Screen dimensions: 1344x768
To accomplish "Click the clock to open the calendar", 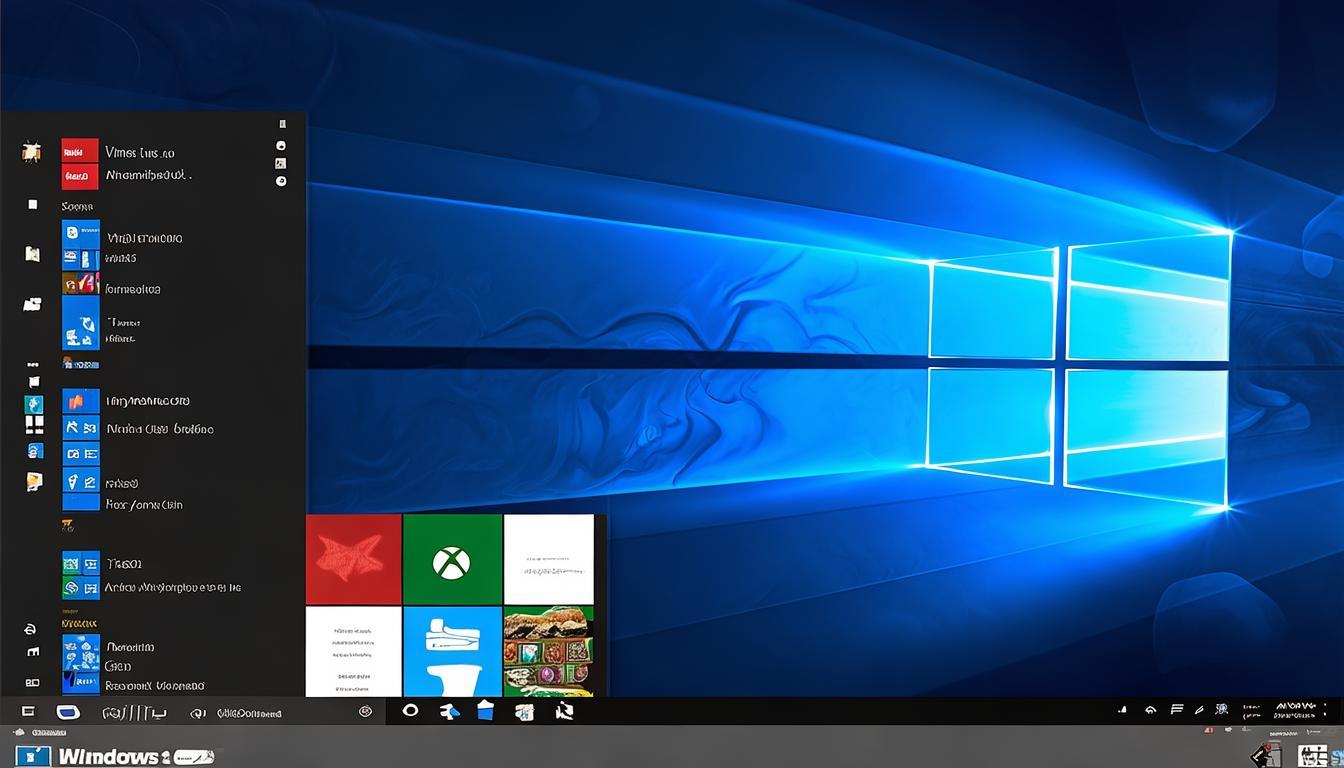I will point(1296,710).
